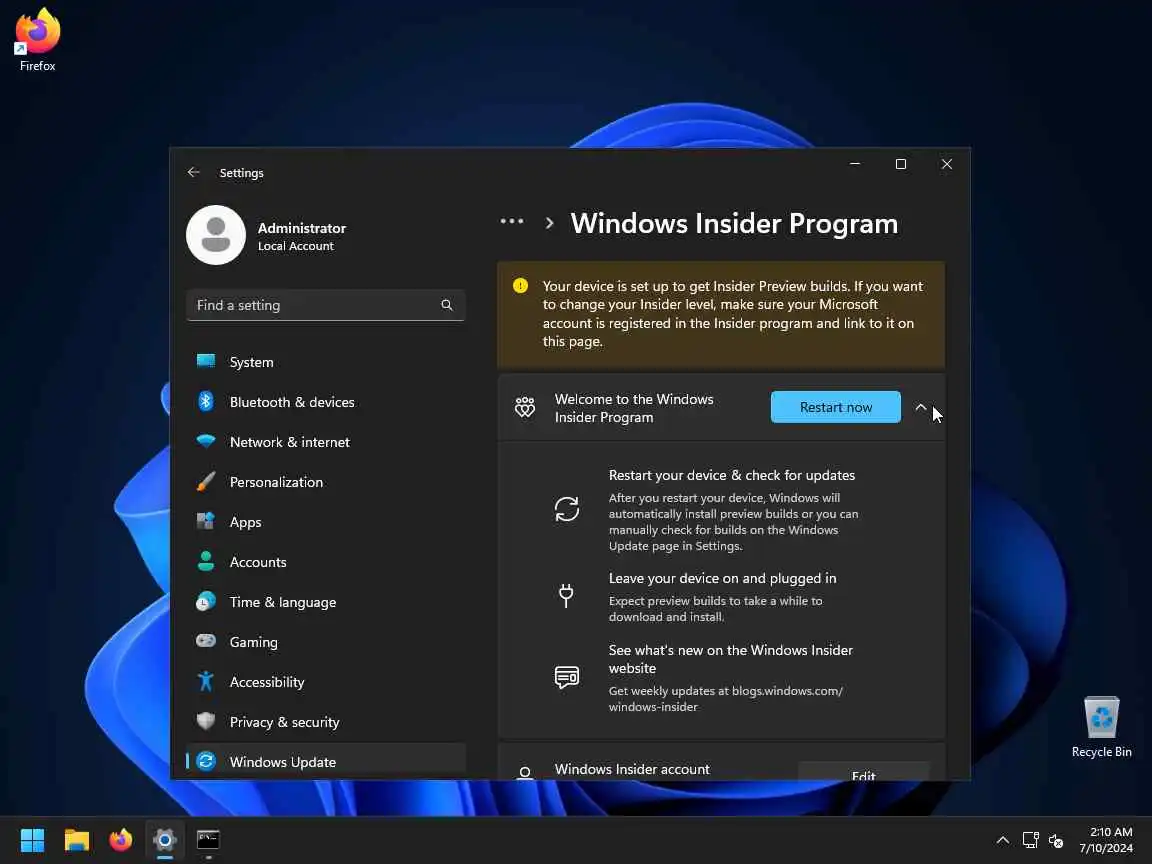The height and width of the screenshot is (864, 1152).
Task: Click the Network wifi icon in sidebar
Action: pos(206,442)
